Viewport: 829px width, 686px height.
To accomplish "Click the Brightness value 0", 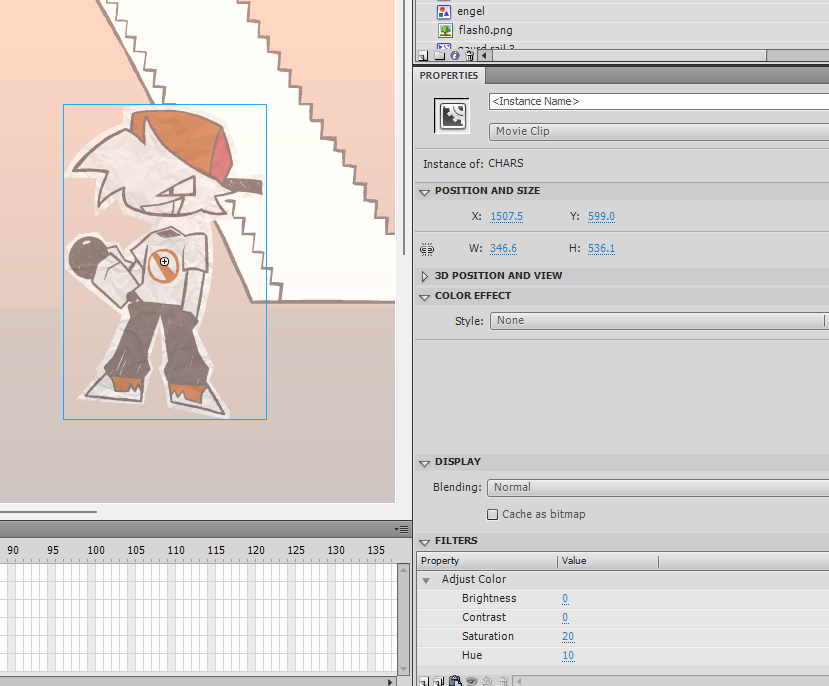I will [x=565, y=598].
